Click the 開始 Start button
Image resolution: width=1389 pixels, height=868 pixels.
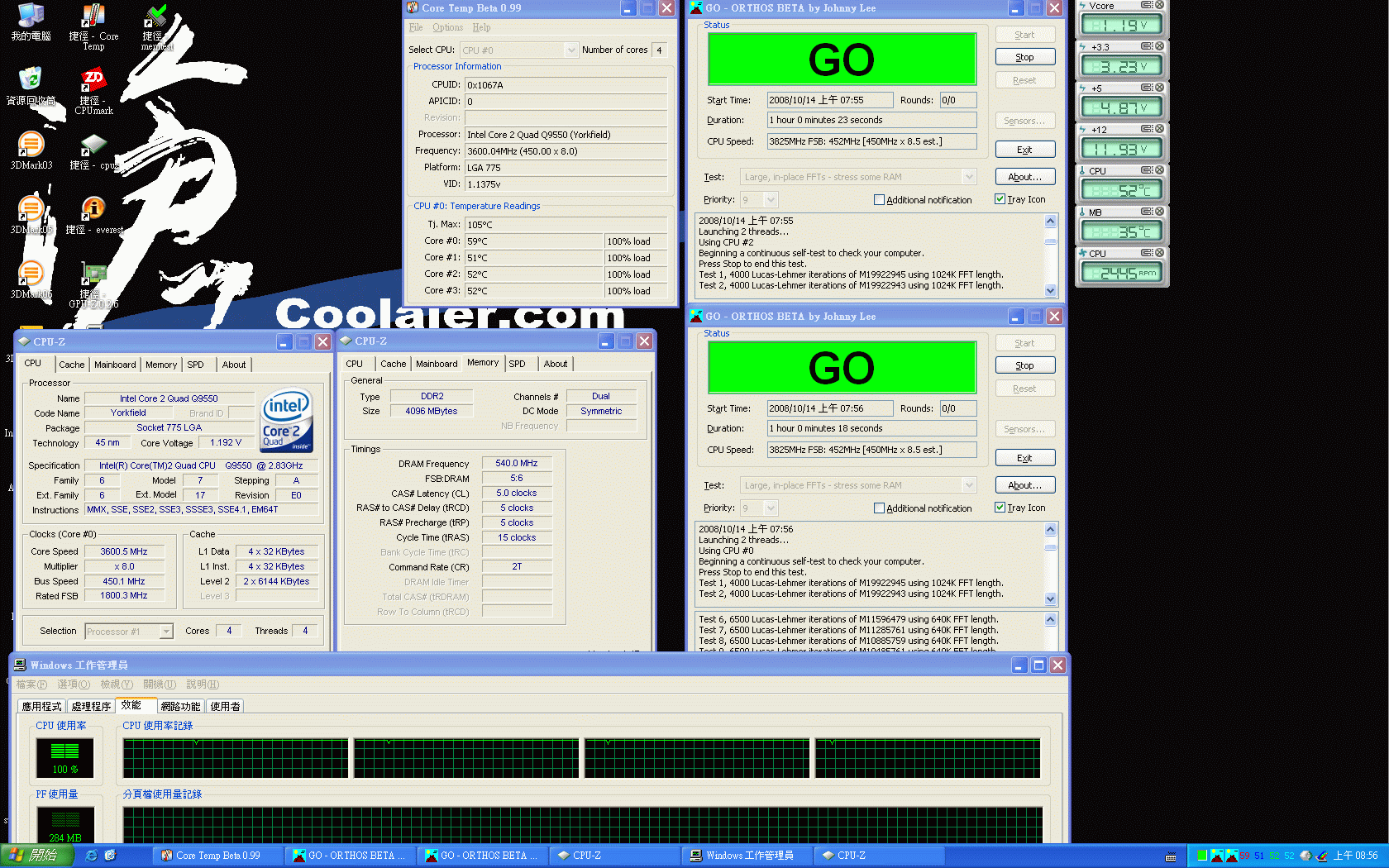(36, 856)
